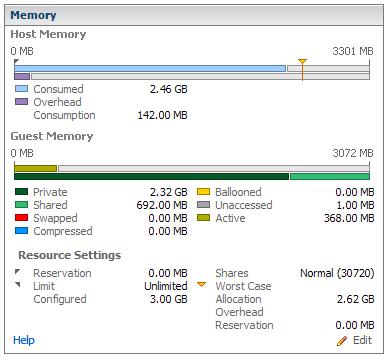392x362 pixels.
Task: Click the 1.00 MB unaccessed value
Action: pyautogui.click(x=355, y=205)
